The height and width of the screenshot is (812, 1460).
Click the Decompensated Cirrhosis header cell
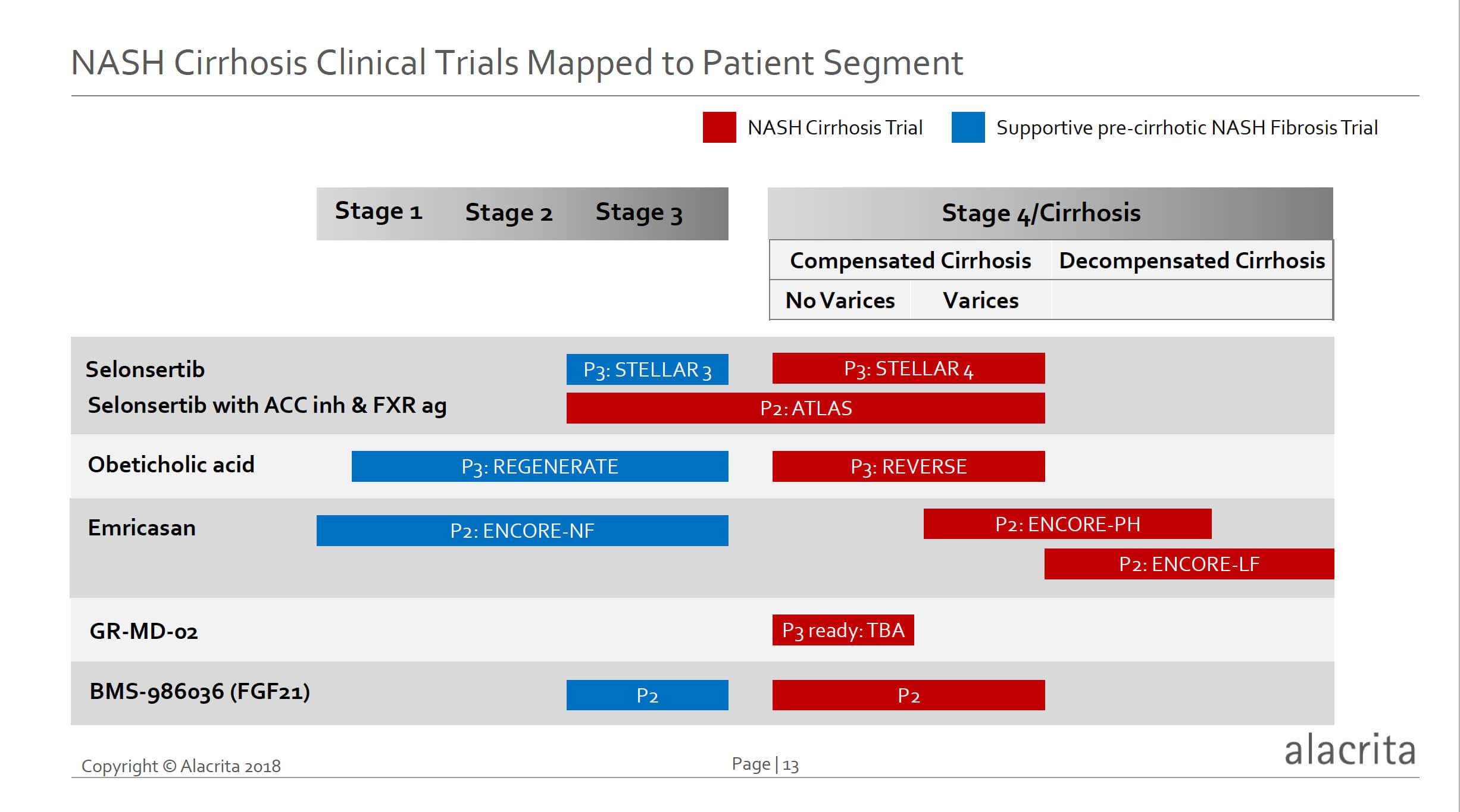1192,260
